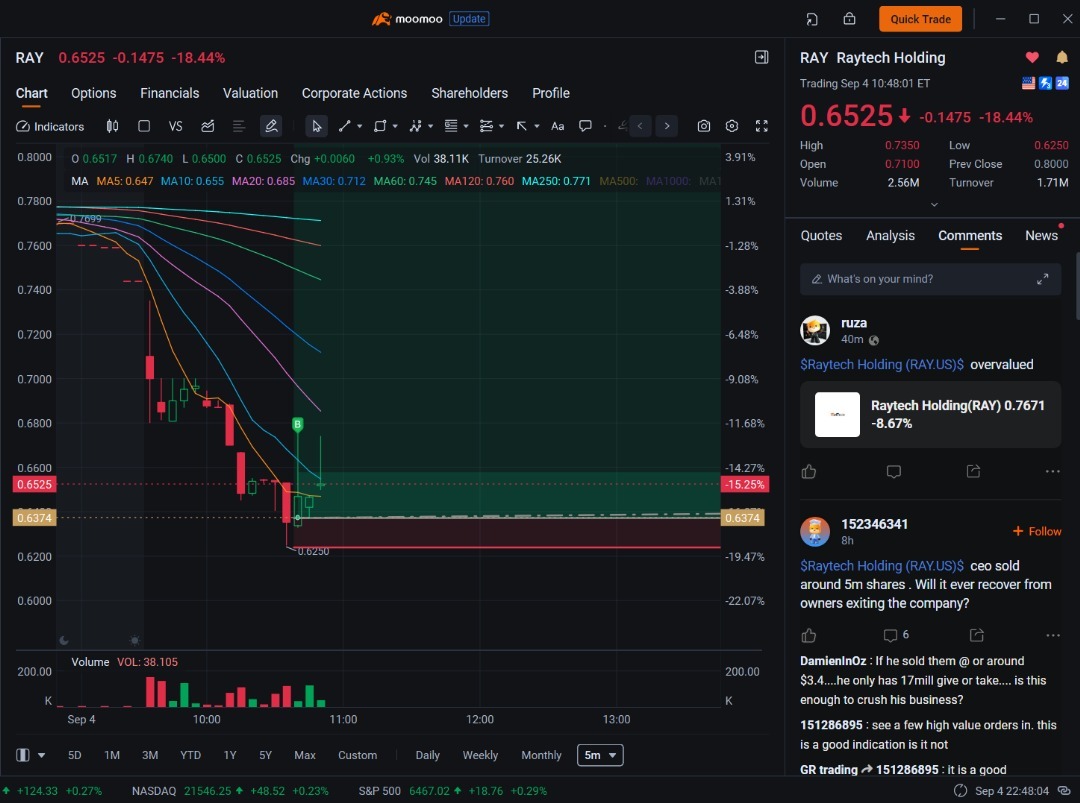Screen dimensions: 1080x803
Task: Select the trend line drawing tool
Action: [x=344, y=126]
